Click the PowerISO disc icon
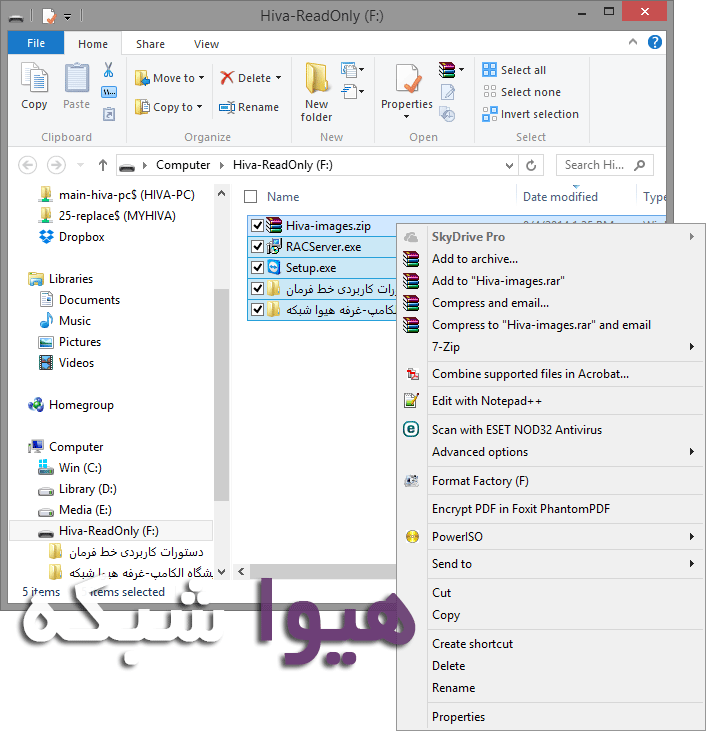Image resolution: width=706 pixels, height=731 pixels. tap(412, 537)
